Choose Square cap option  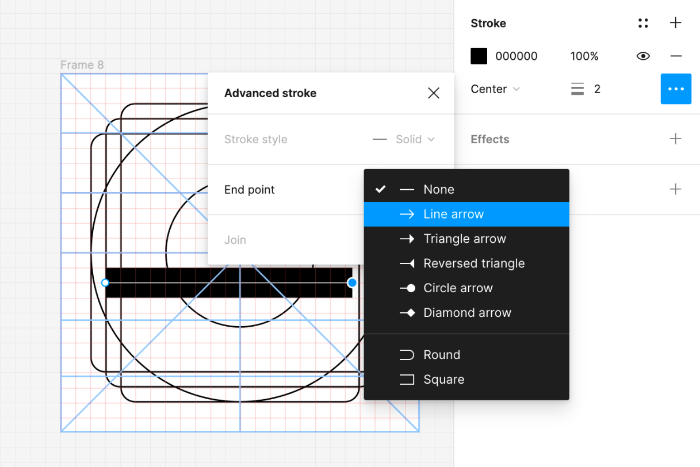[467, 379]
